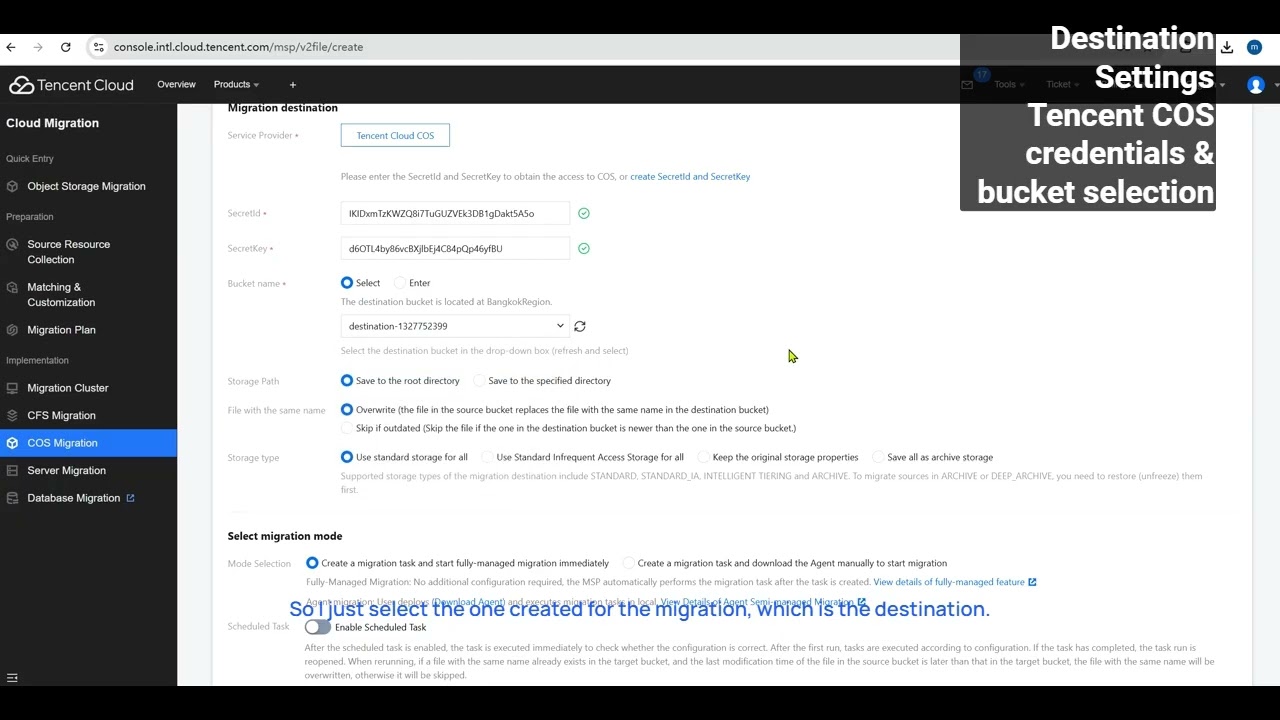
Task: Open the Migration Cluster page
Action: pyautogui.click(x=68, y=388)
